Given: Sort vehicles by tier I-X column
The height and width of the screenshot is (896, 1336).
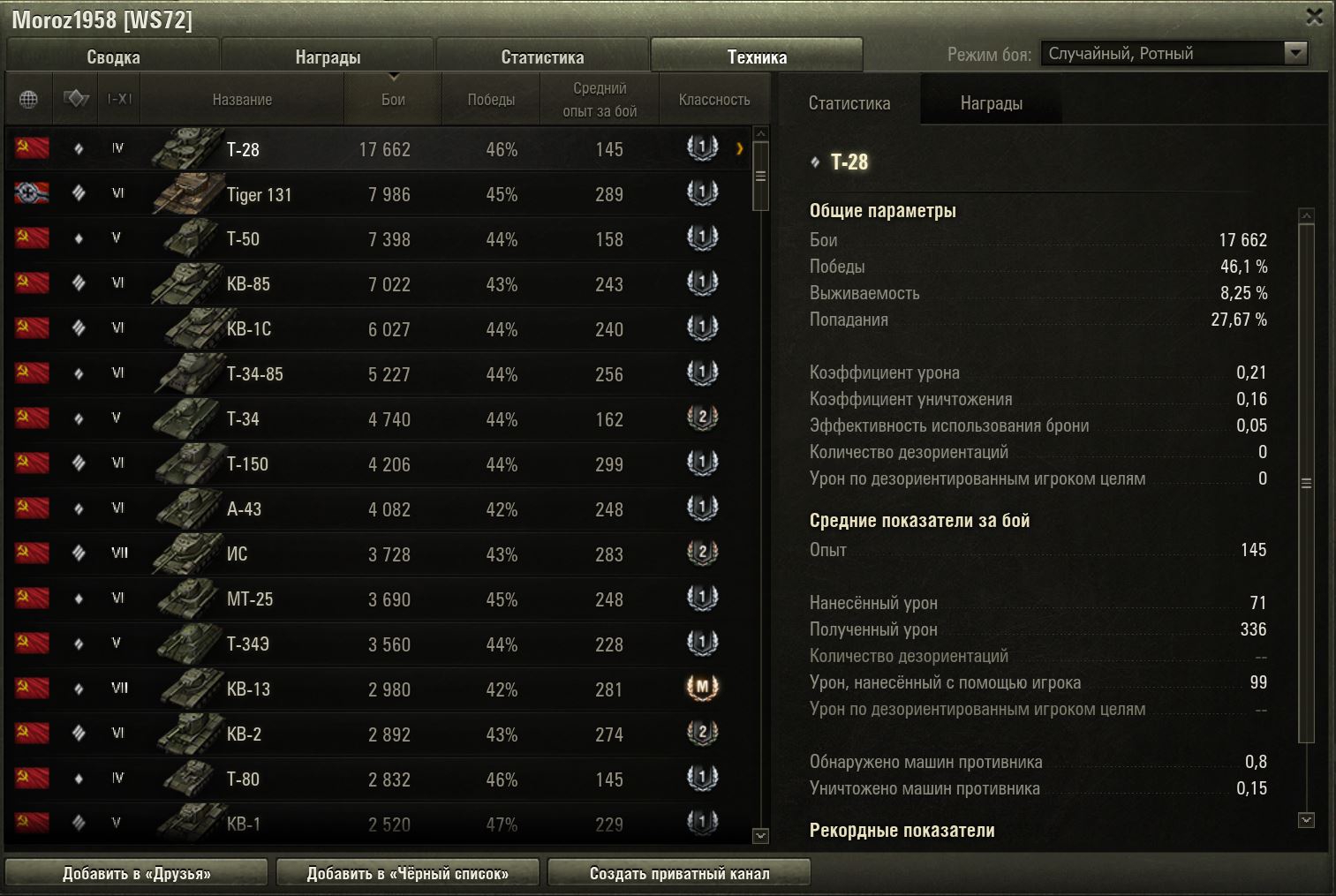Looking at the screenshot, I should (x=119, y=99).
